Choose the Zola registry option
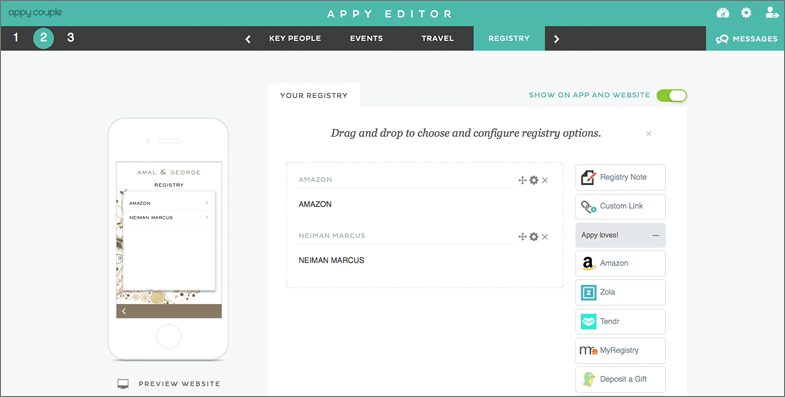Viewport: 785px width, 397px height. [620, 292]
